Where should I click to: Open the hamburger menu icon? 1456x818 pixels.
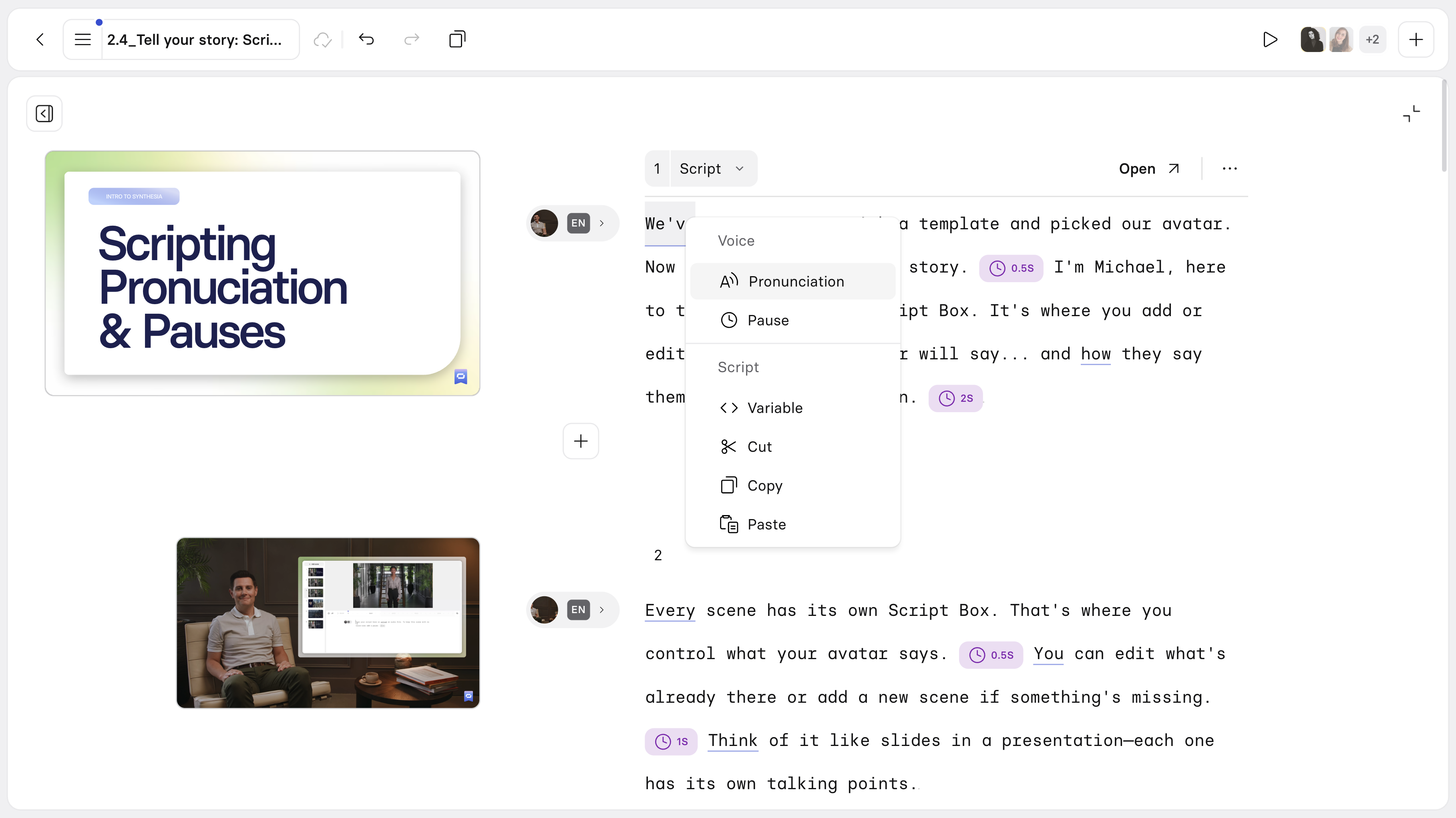(x=82, y=40)
